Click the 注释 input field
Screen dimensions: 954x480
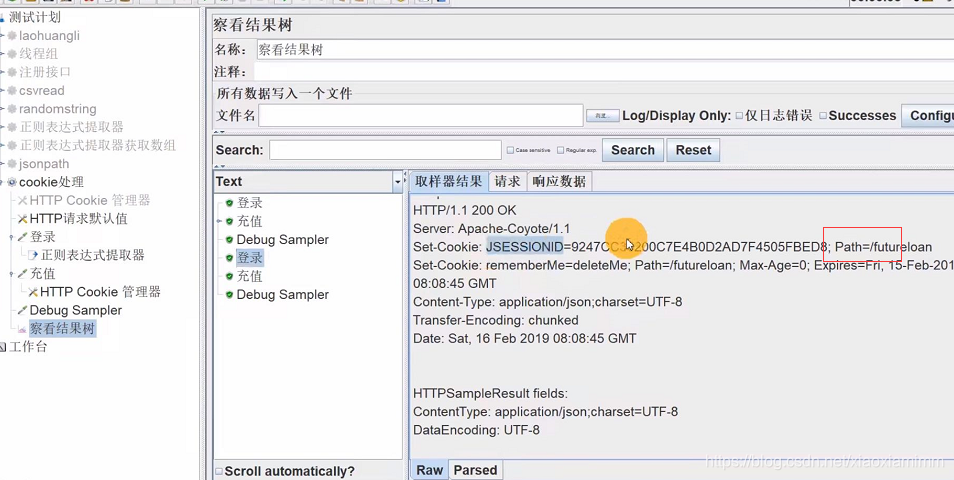point(603,72)
